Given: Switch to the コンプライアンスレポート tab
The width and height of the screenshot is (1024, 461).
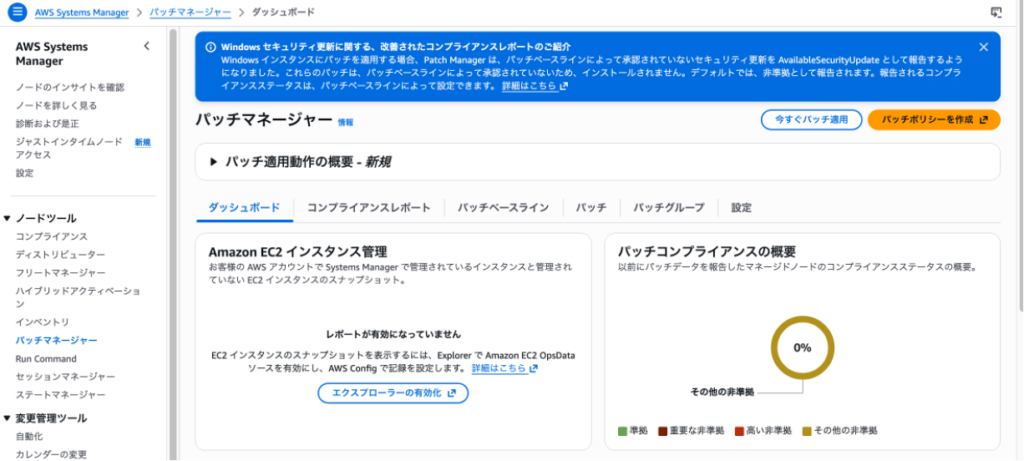Looking at the screenshot, I should (x=368, y=208).
